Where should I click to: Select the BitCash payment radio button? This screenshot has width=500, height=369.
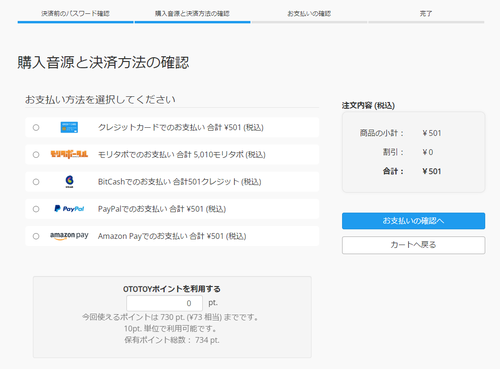[x=36, y=182]
